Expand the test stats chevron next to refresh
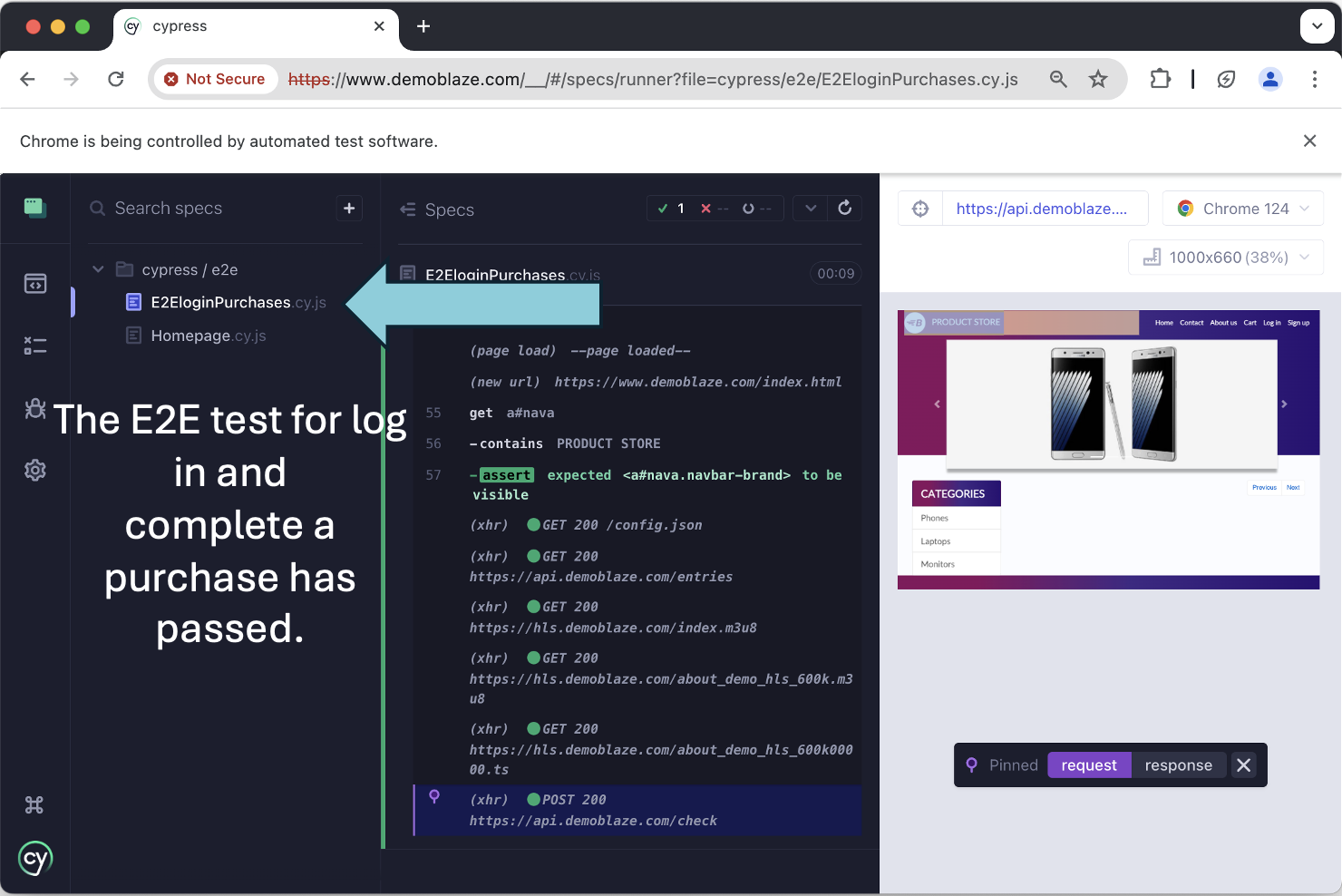The height and width of the screenshot is (896, 1342). pyautogui.click(x=810, y=208)
